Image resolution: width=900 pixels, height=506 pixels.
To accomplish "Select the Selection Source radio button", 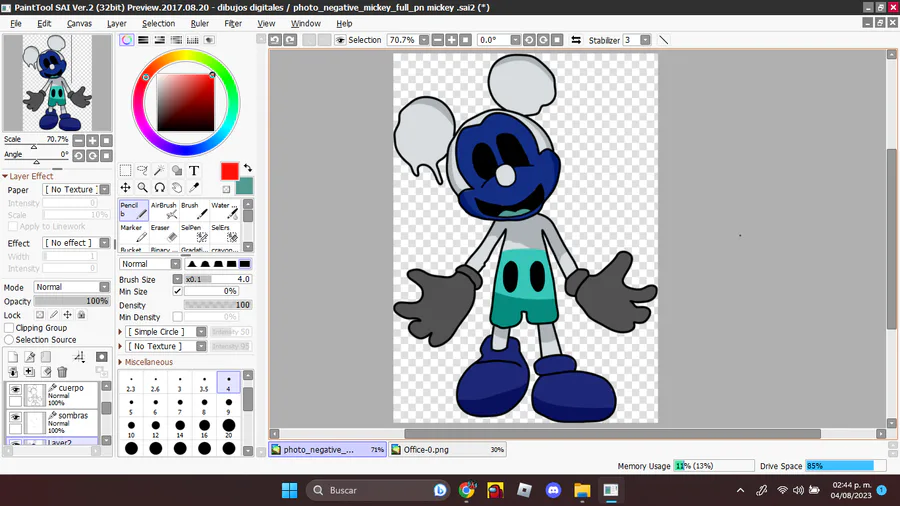I will point(9,340).
